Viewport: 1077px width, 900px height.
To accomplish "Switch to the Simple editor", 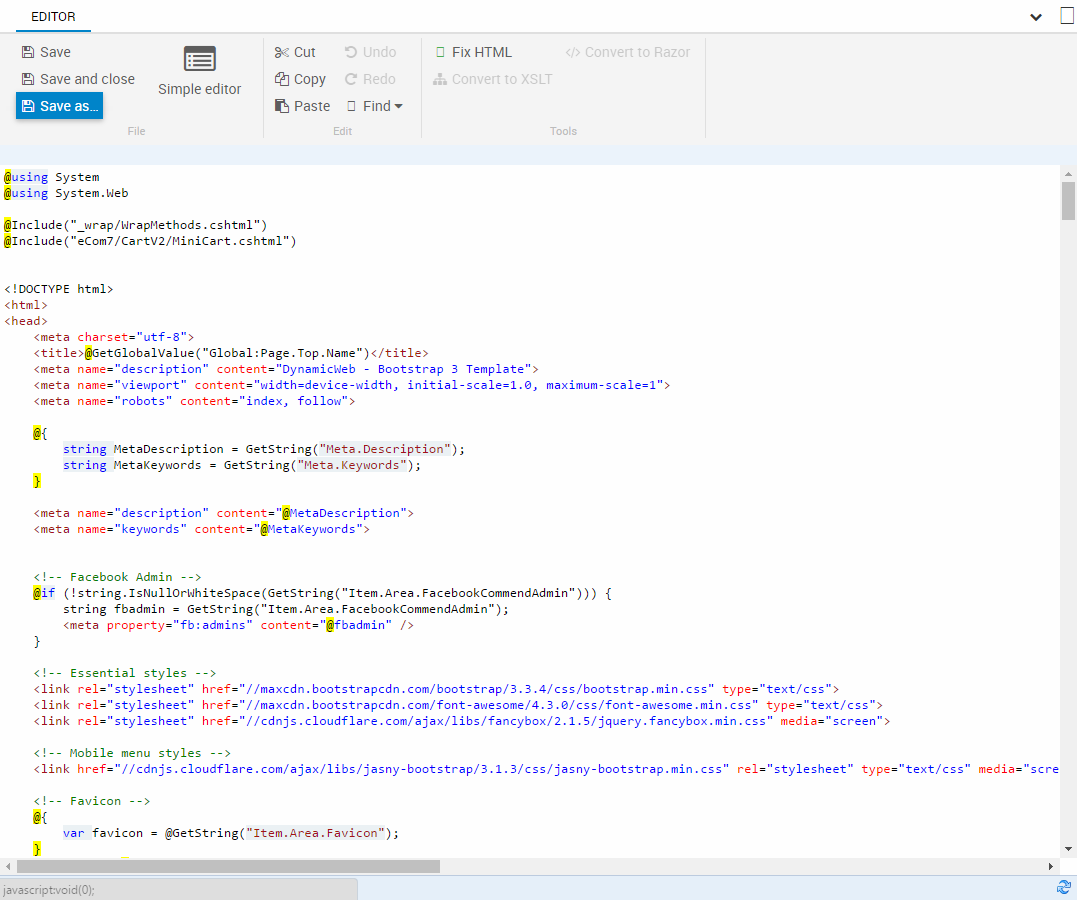I will pyautogui.click(x=200, y=71).
